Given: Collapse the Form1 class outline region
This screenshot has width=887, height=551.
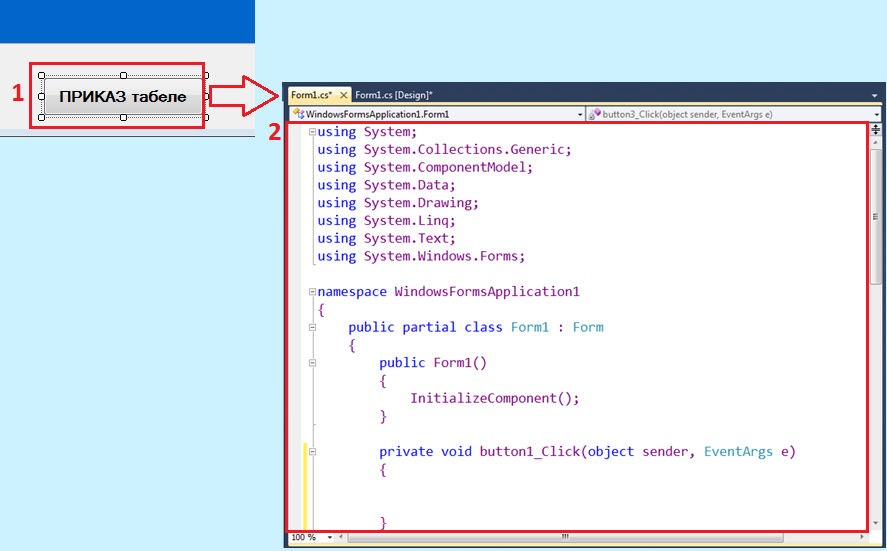Looking at the screenshot, I should point(313,327).
